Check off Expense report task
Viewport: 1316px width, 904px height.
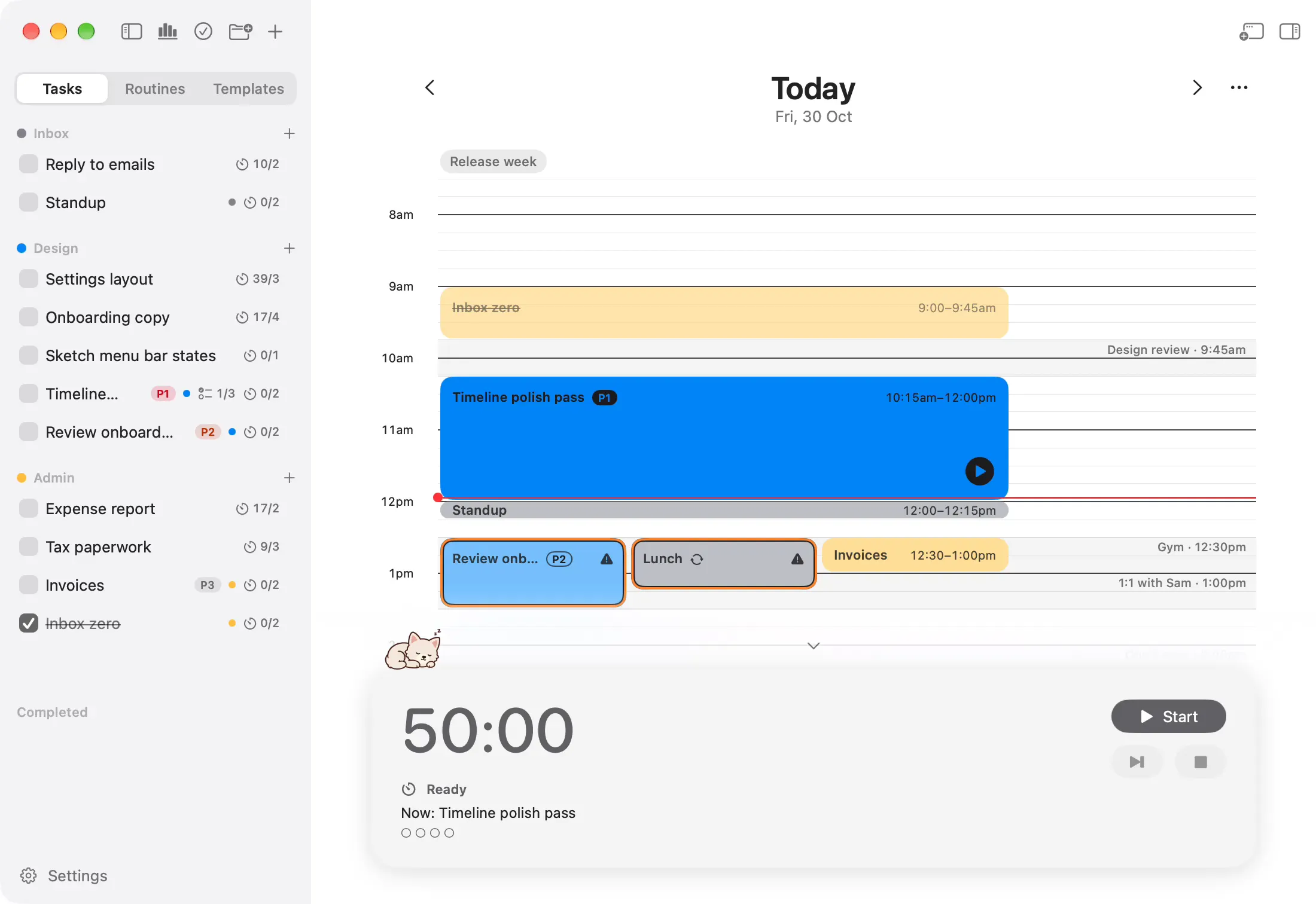[28, 508]
